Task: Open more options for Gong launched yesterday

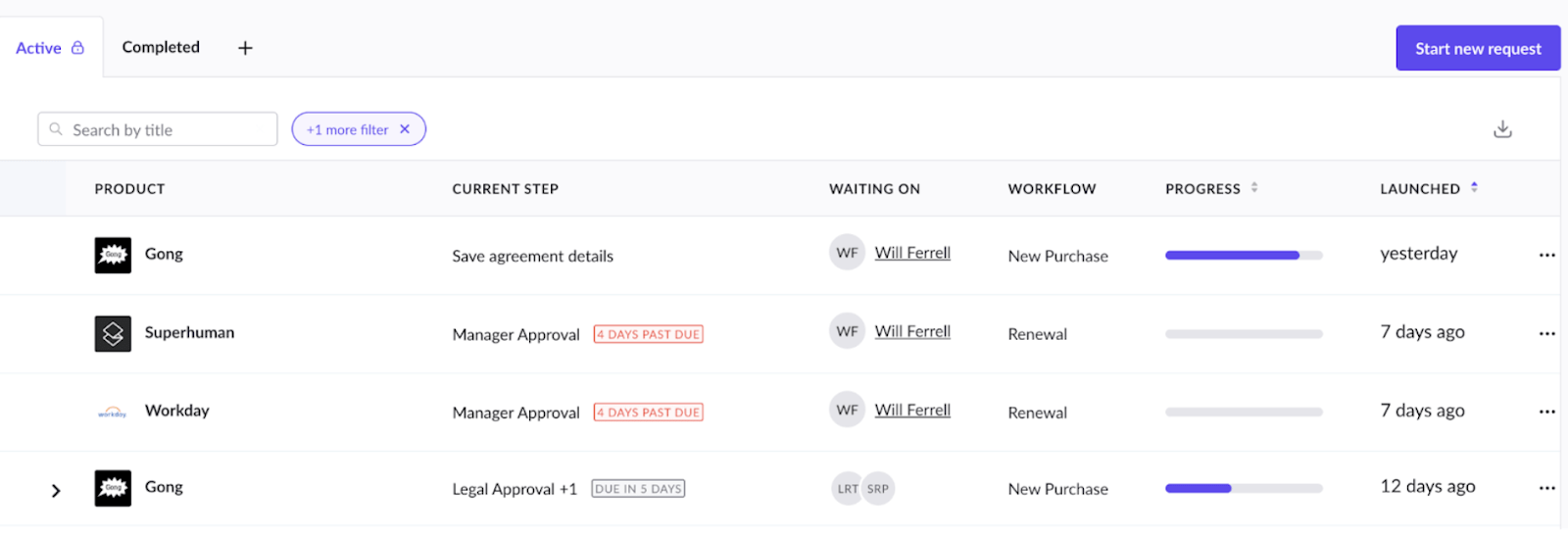Action: [1546, 255]
